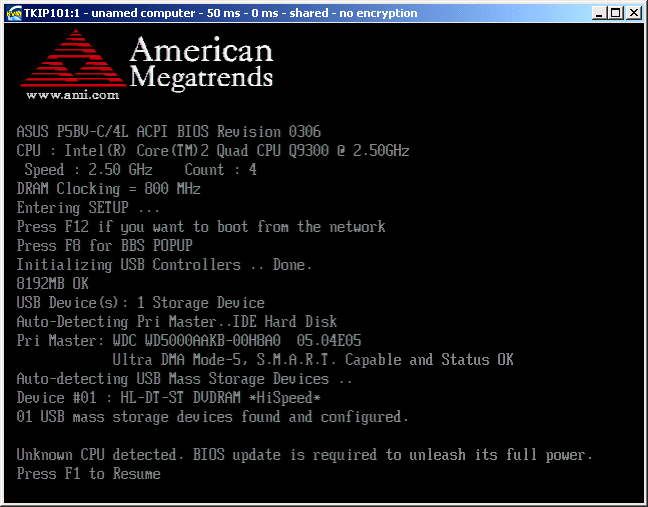Click the 'CPU : Intel(R) Core(TM)2 Quad' line
Image resolution: width=648 pixels, height=507 pixels.
point(213,150)
